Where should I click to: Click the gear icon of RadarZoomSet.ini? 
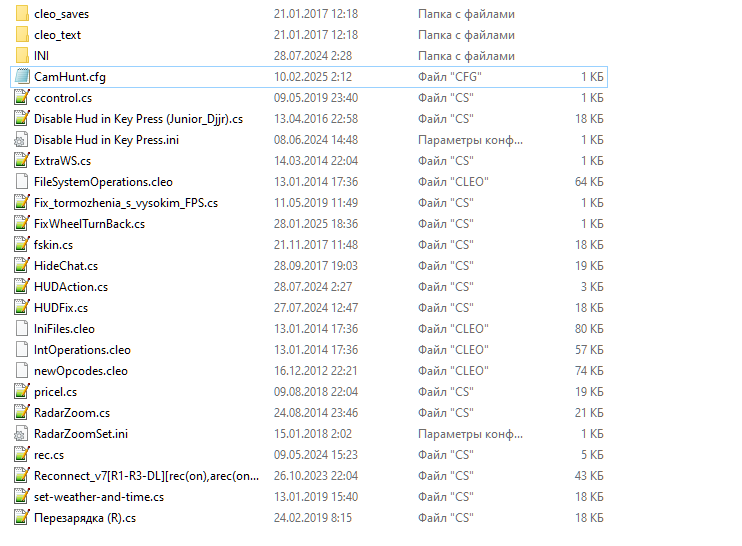coord(22,434)
